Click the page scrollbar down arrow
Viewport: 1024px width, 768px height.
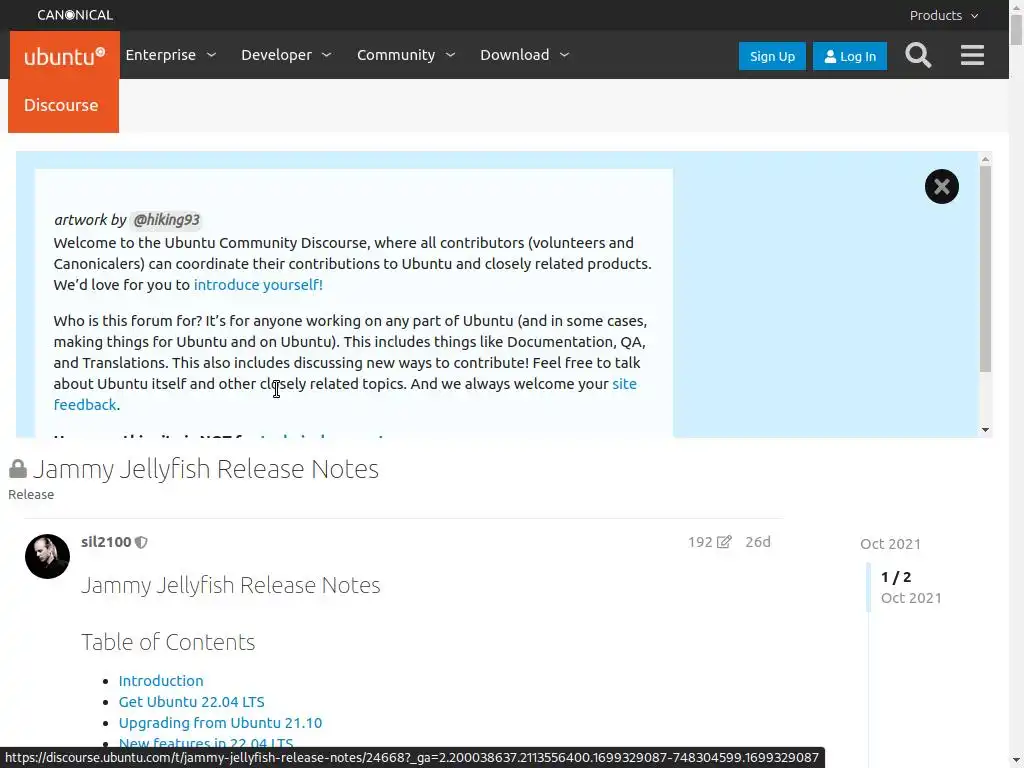tap(1017, 761)
